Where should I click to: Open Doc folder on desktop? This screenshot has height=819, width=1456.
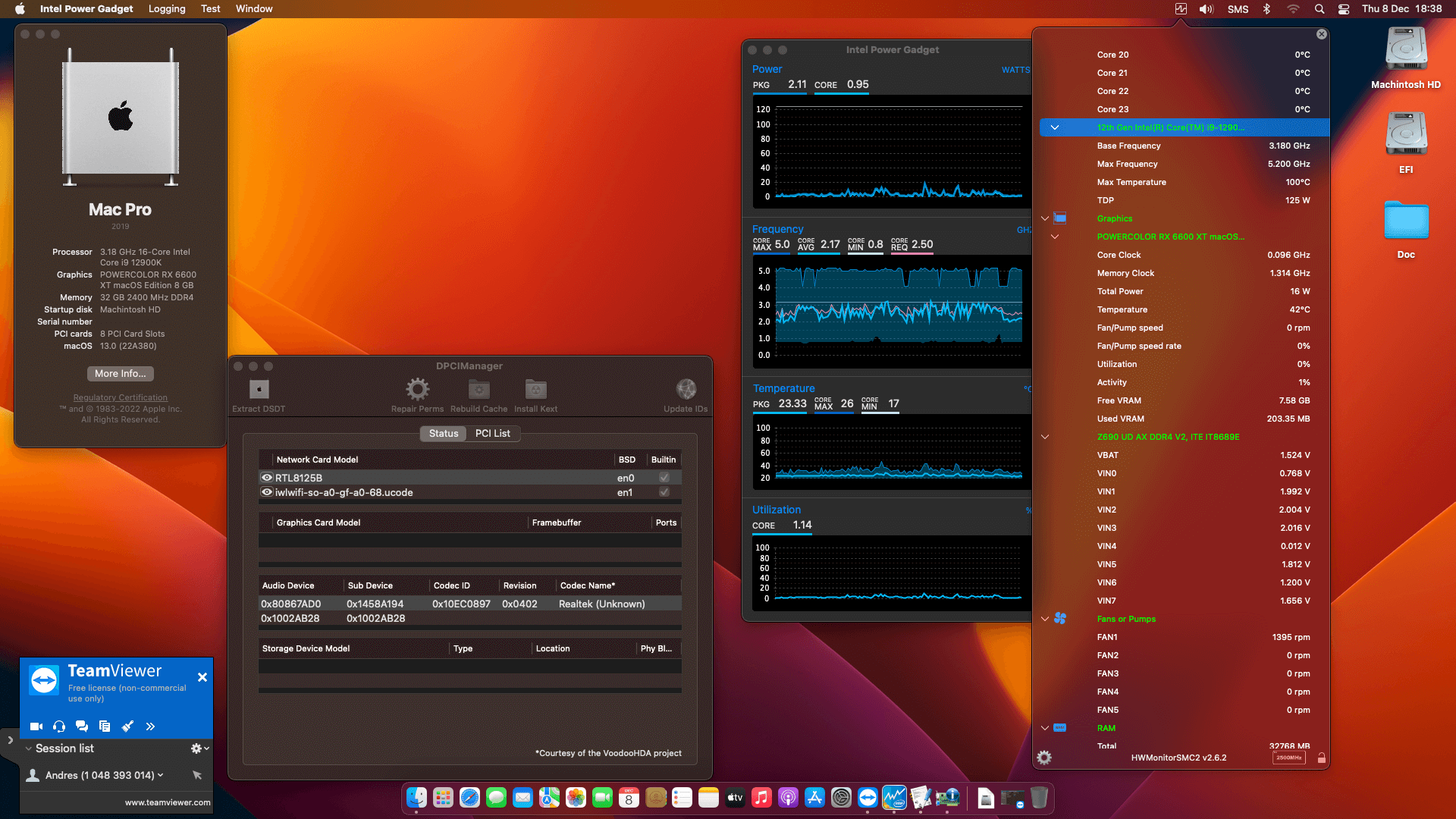[1406, 221]
